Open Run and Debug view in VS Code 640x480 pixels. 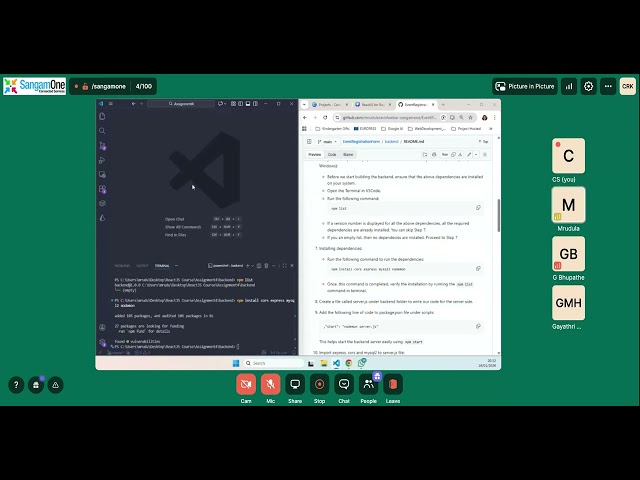102,160
